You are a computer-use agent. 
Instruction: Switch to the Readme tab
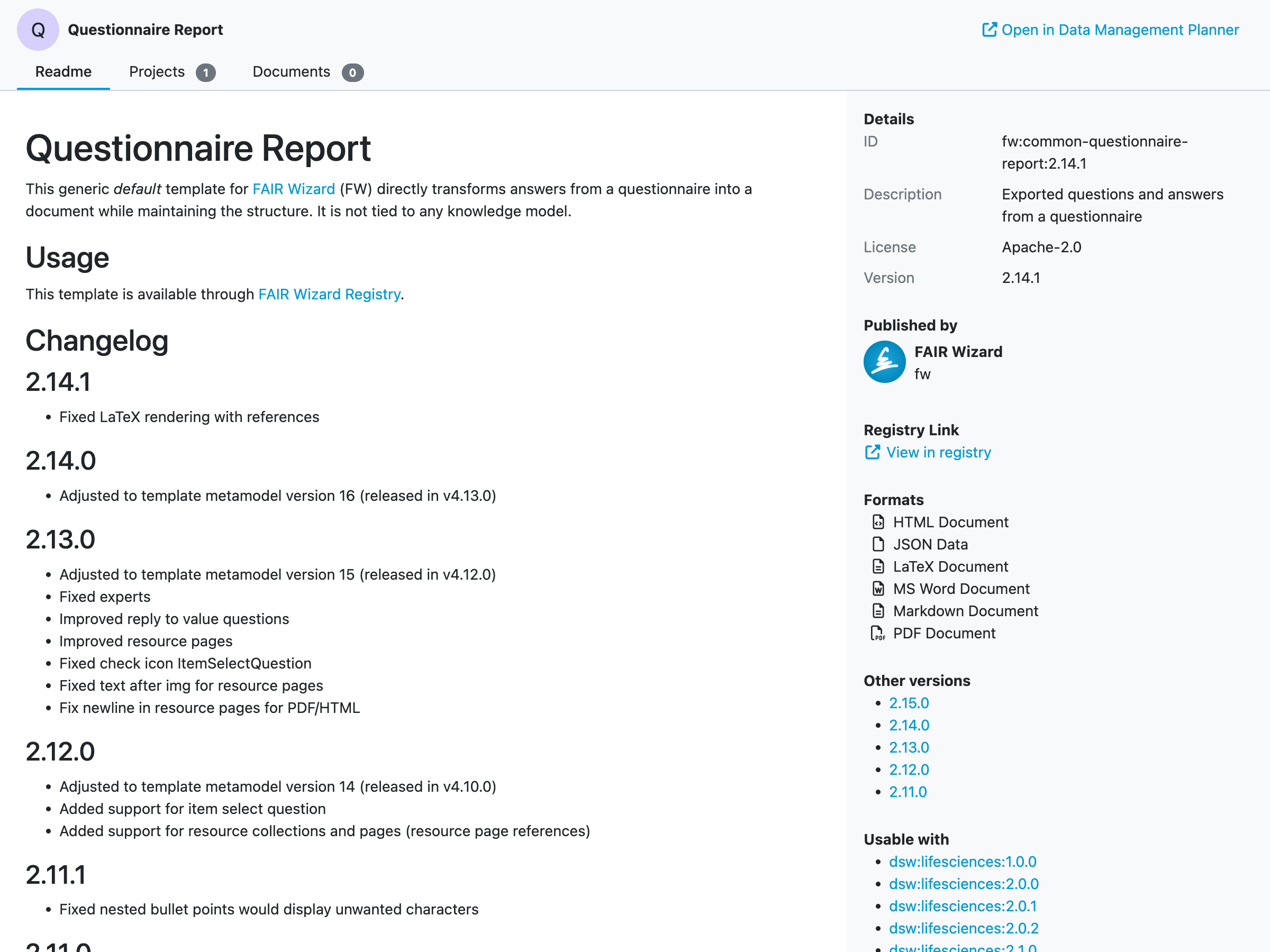tap(63, 72)
